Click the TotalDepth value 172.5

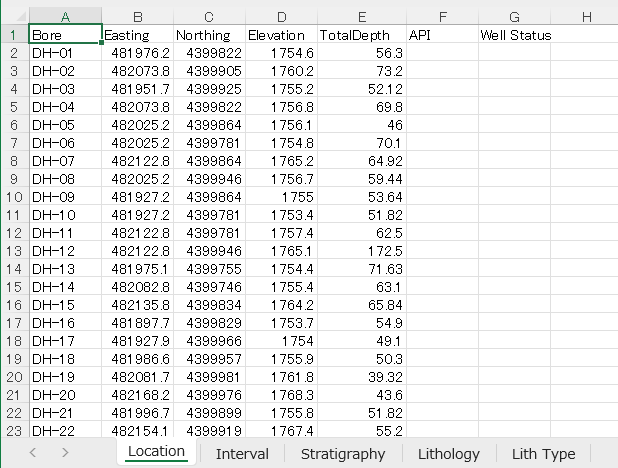click(361, 250)
